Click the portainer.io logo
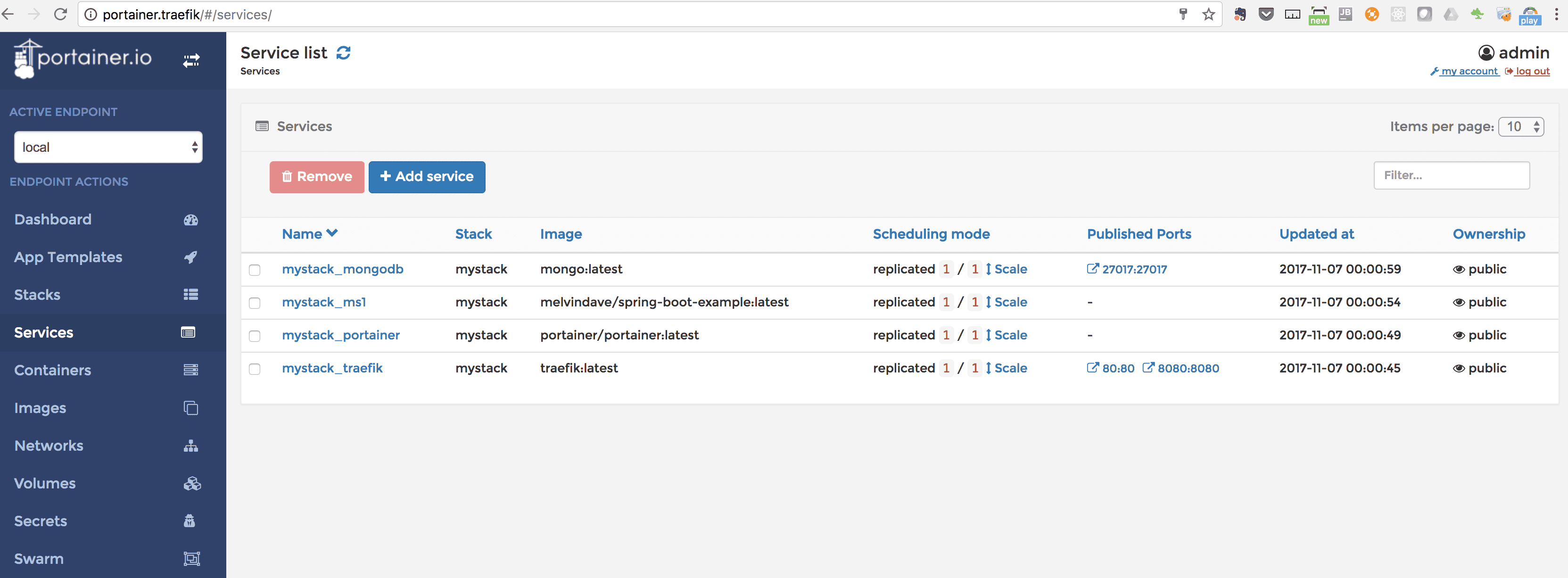The image size is (1568, 578). click(83, 58)
